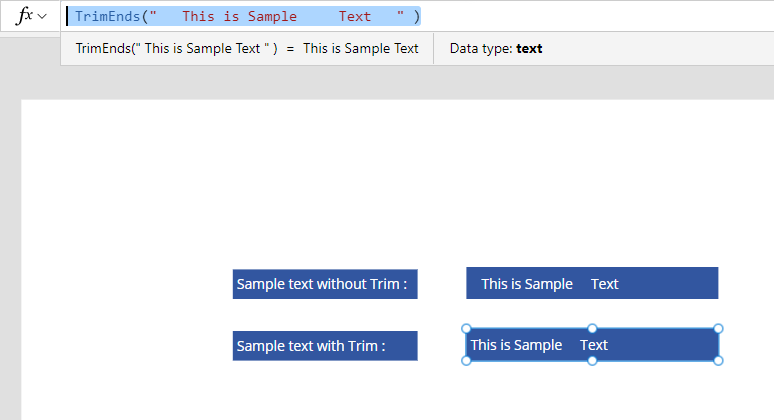The height and width of the screenshot is (420, 774).
Task: Click the Data type: text indicator
Action: pyautogui.click(x=496, y=48)
